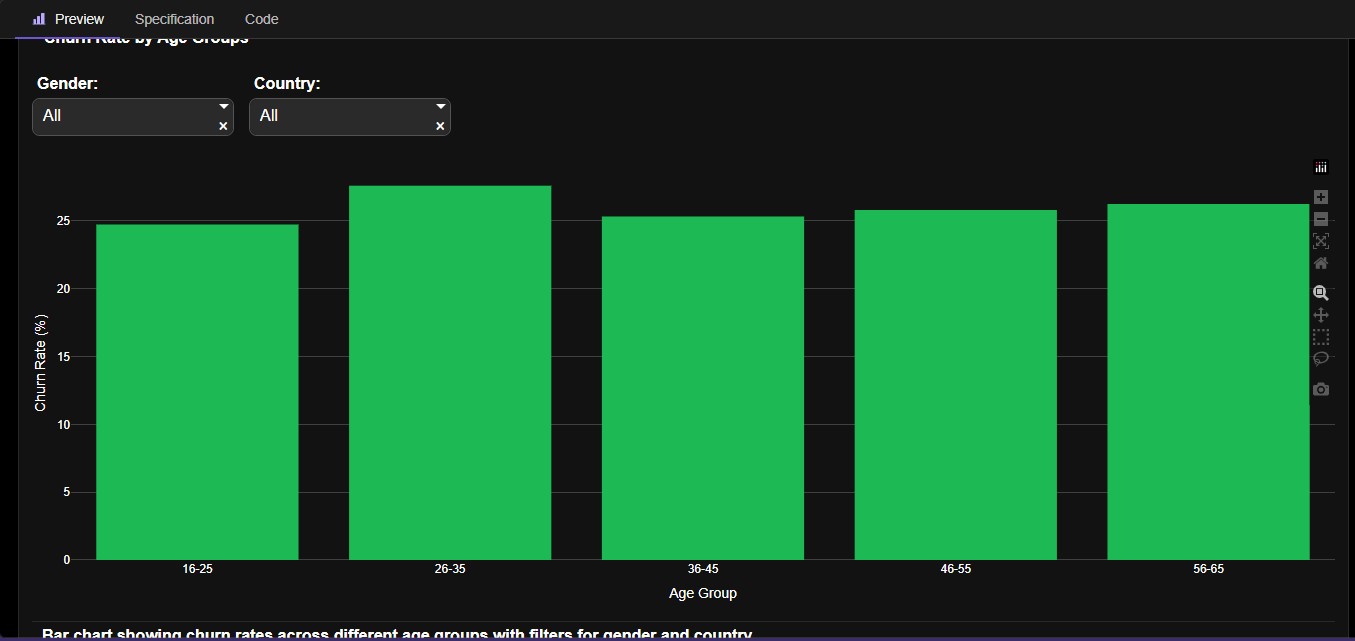Click the 'Churn Rate (%)' axis title
This screenshot has height=641, width=1355.
click(41, 362)
